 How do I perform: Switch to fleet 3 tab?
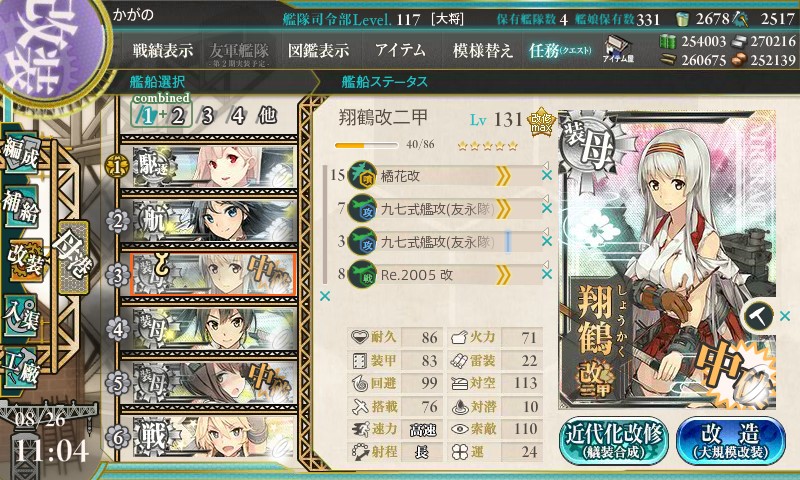pyautogui.click(x=207, y=116)
